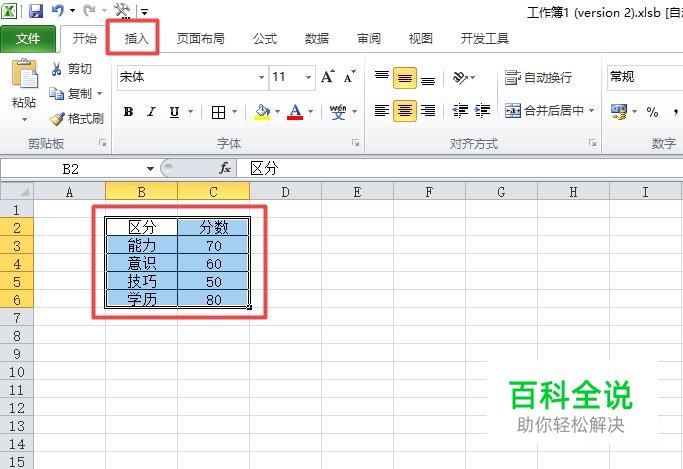Decrease indent in alignment group
The width and height of the screenshot is (683, 469).
coord(460,111)
